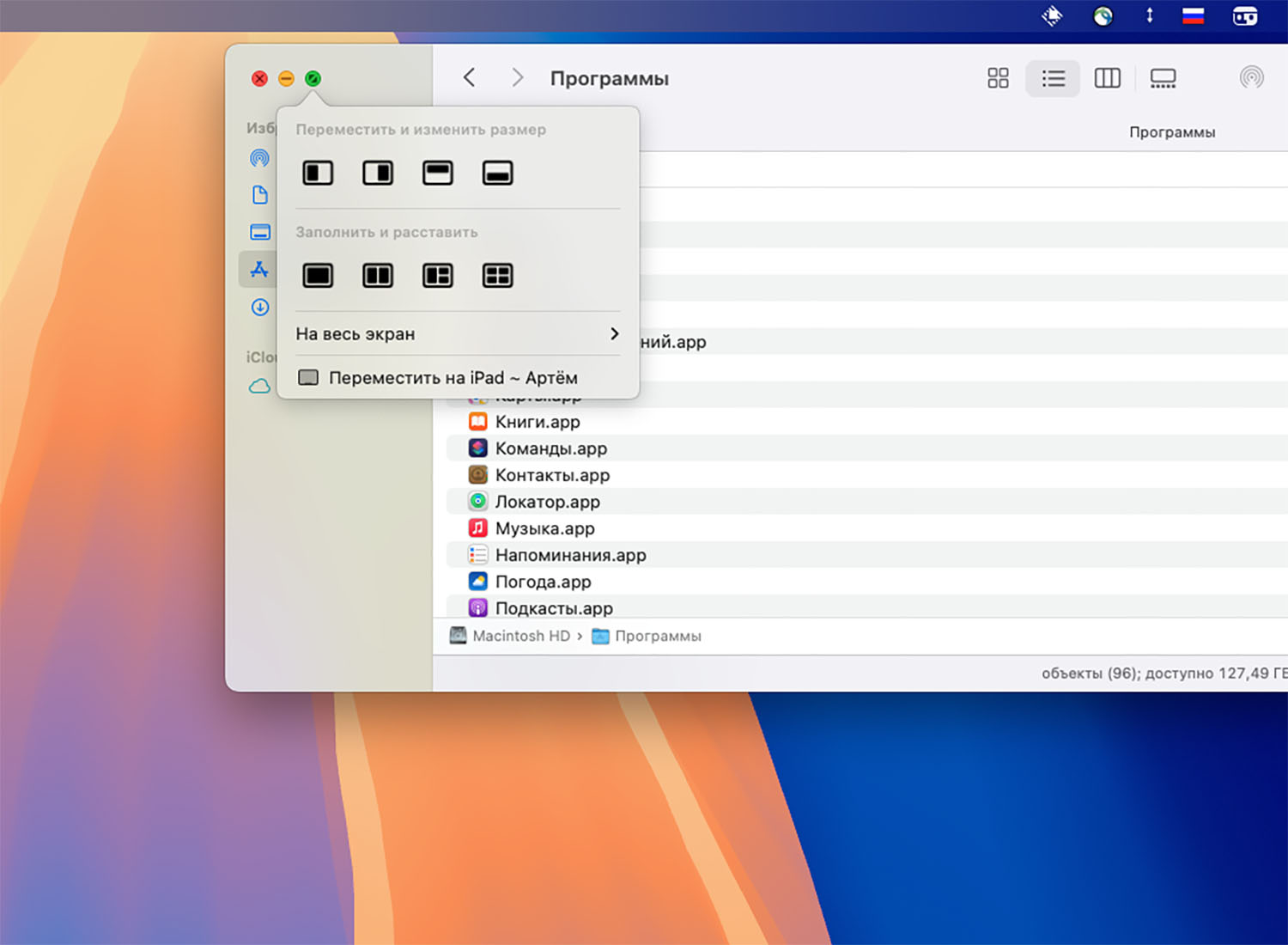
Task: Open Downloads in the Finder sidebar
Action: tap(260, 308)
